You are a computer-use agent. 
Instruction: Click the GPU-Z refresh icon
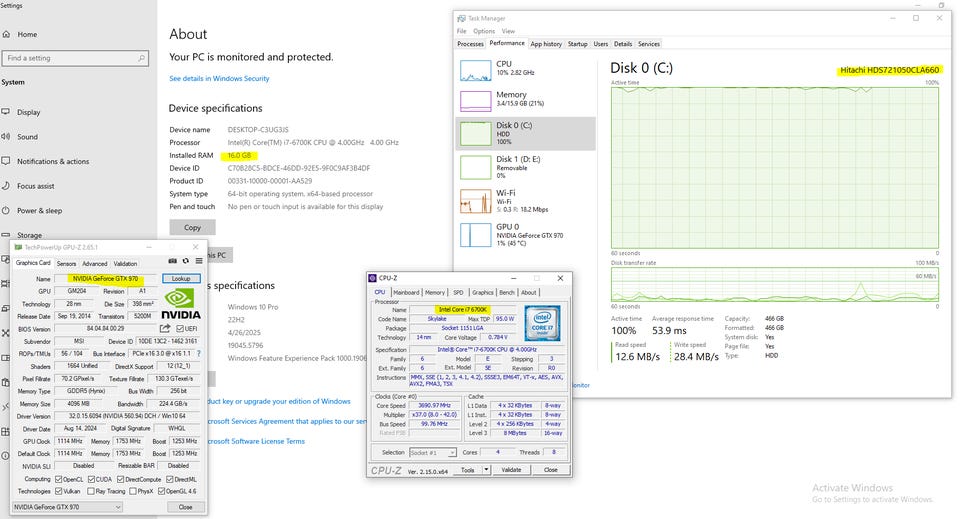186,262
